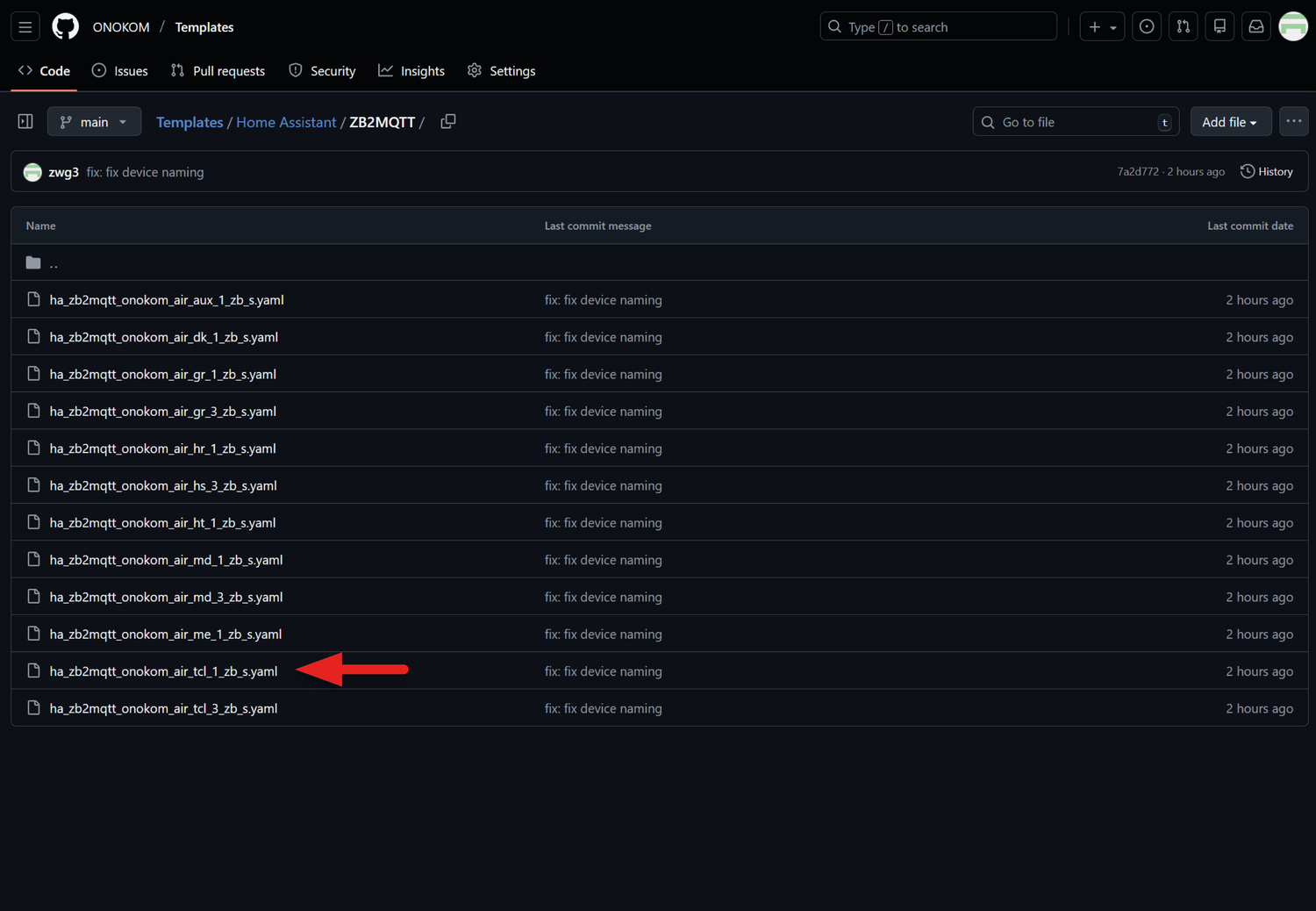Click file icon for air_gr_1 yaml
This screenshot has width=1316, height=911.
coord(33,374)
